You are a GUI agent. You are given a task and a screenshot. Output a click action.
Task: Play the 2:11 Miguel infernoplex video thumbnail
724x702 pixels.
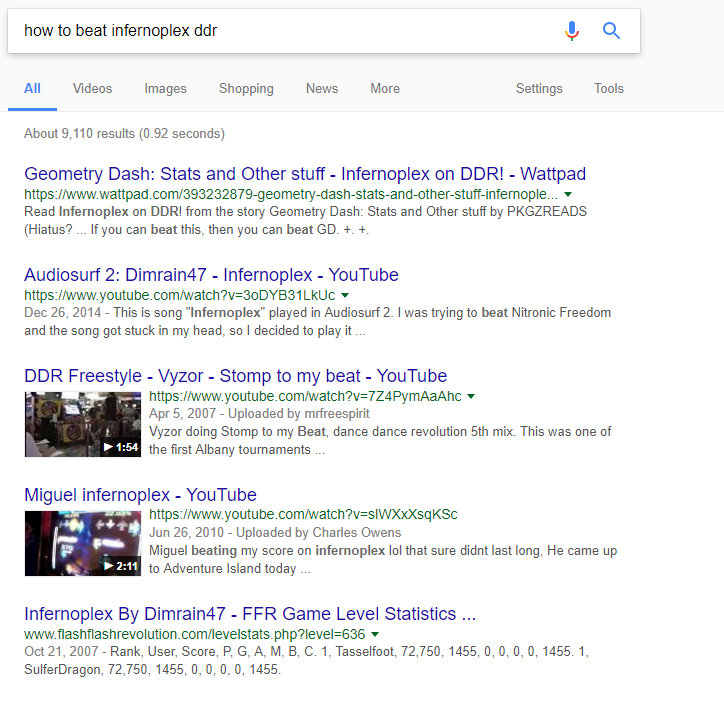pos(83,543)
